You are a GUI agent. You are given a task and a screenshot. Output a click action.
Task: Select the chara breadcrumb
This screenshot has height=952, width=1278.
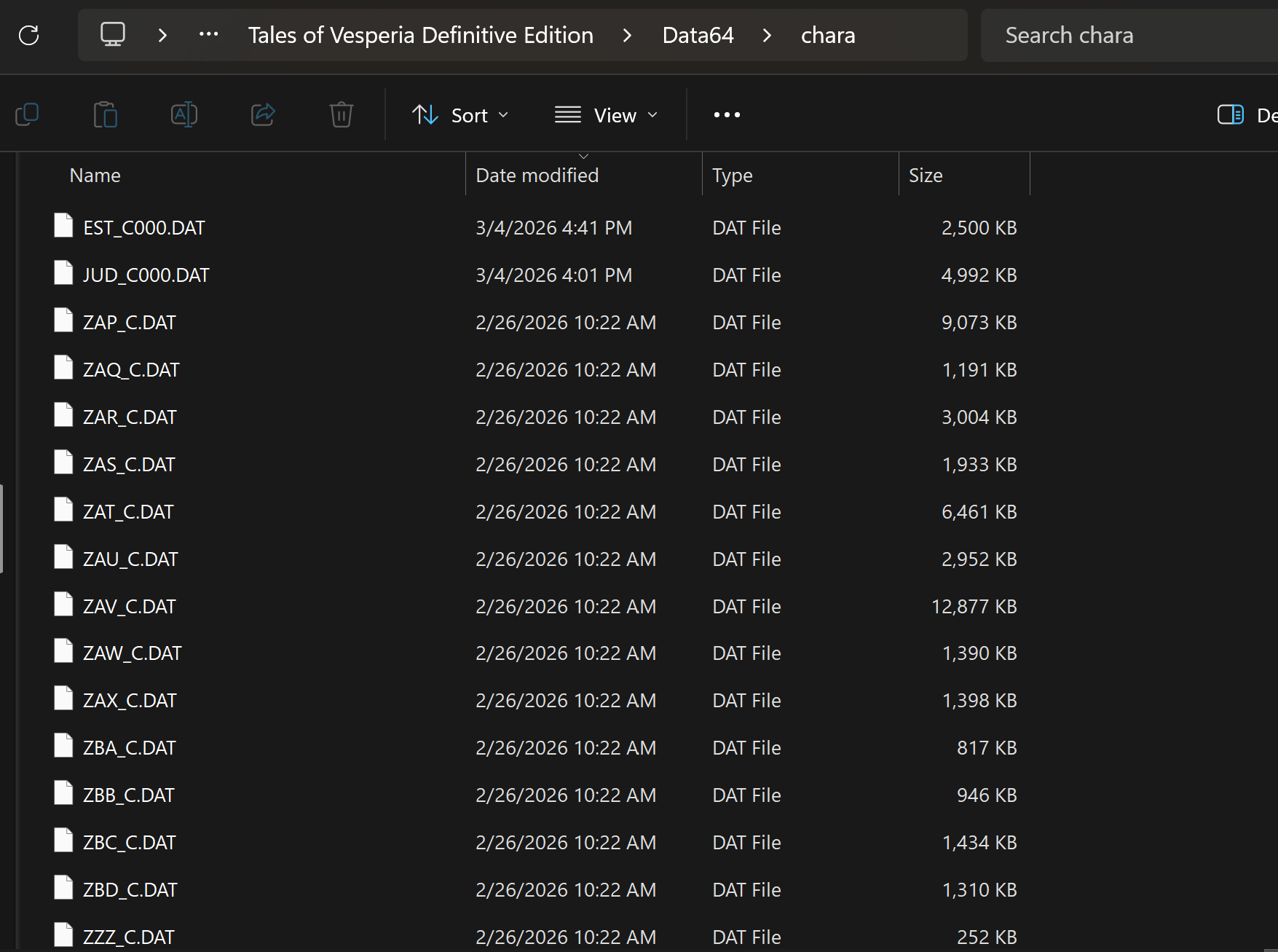point(828,35)
